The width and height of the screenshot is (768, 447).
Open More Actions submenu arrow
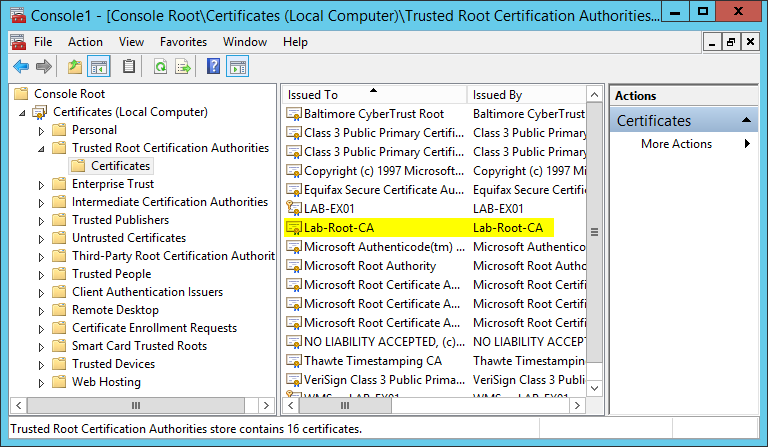pos(747,143)
